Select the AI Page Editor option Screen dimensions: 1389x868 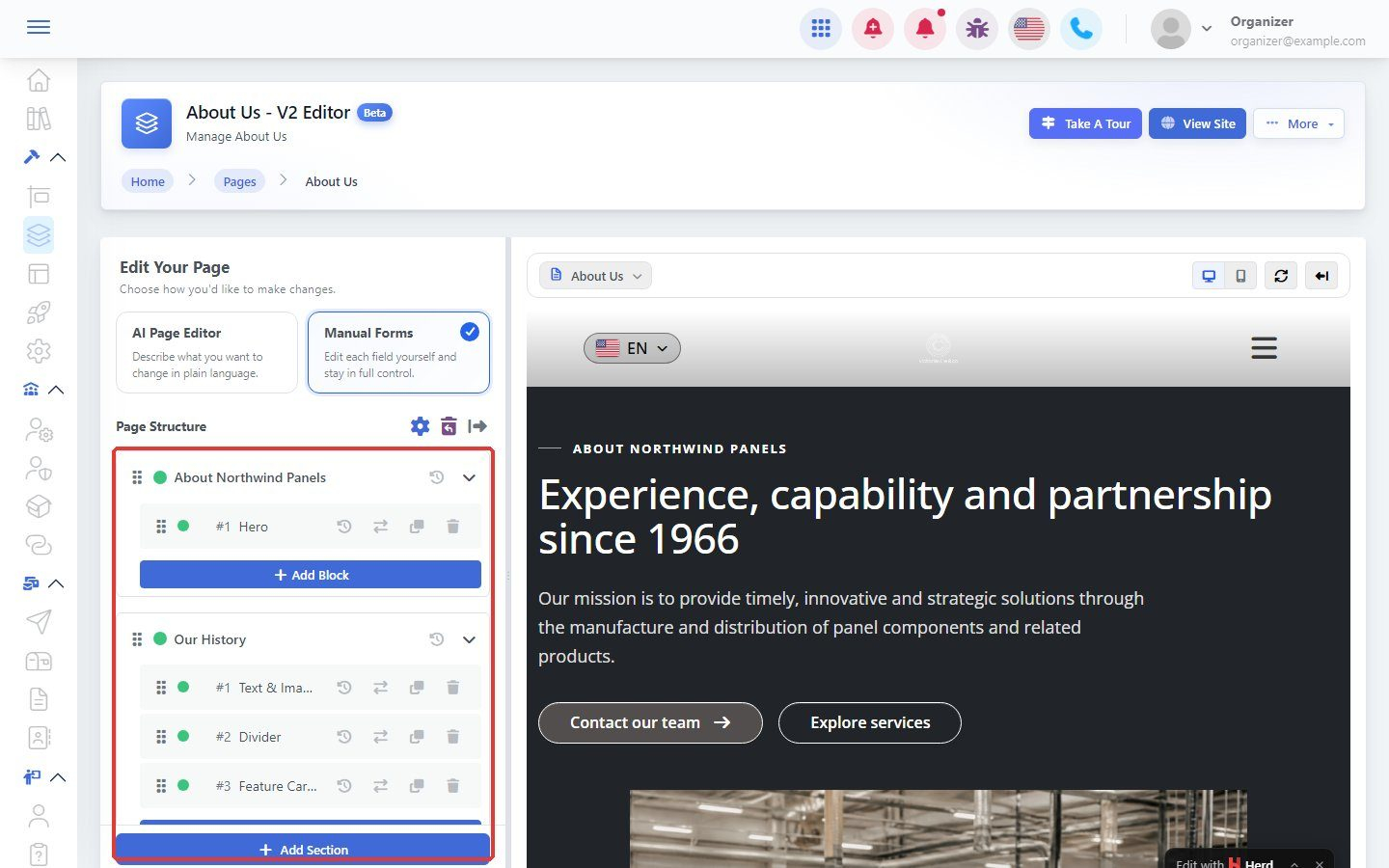[x=206, y=352]
